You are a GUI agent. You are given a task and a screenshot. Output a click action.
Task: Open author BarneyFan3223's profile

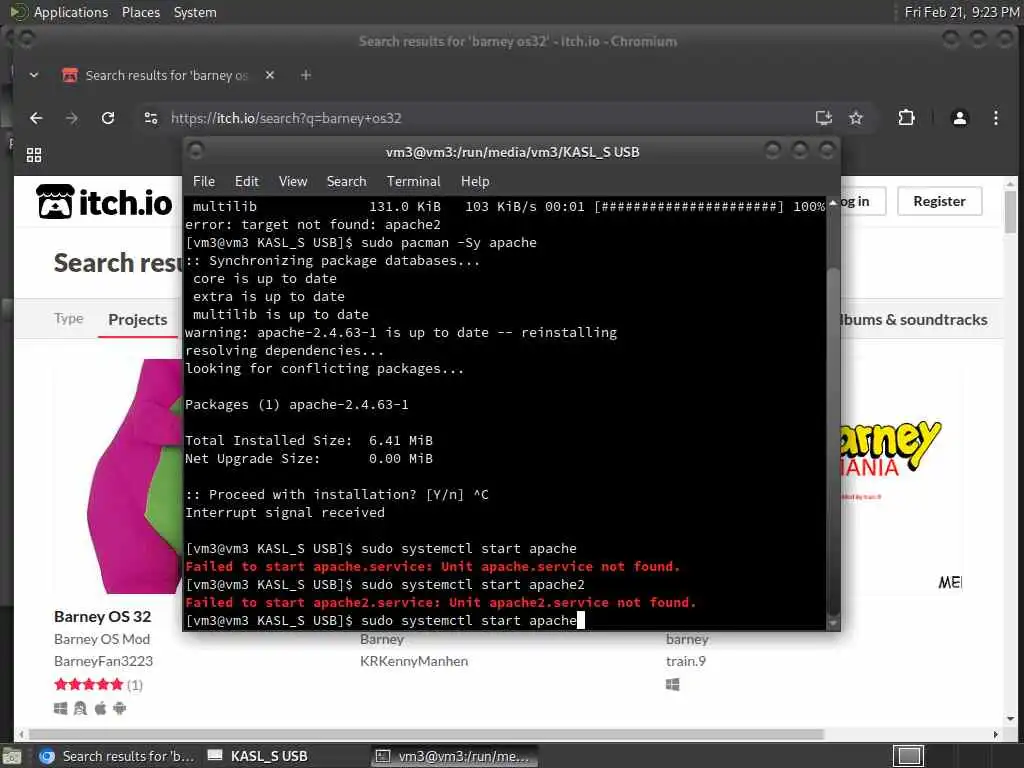[103, 661]
